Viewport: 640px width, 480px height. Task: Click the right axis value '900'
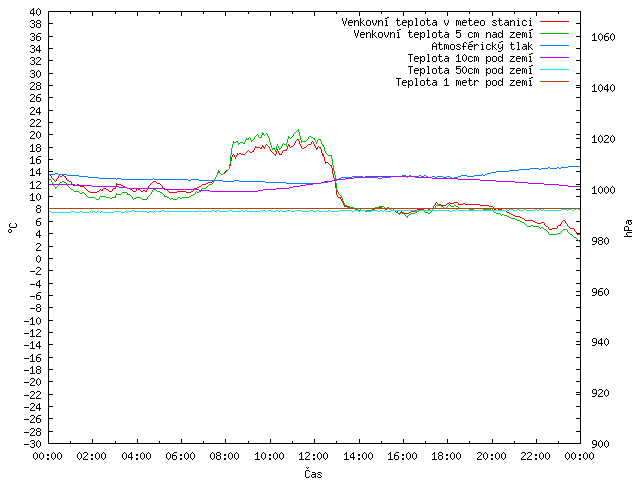600,444
